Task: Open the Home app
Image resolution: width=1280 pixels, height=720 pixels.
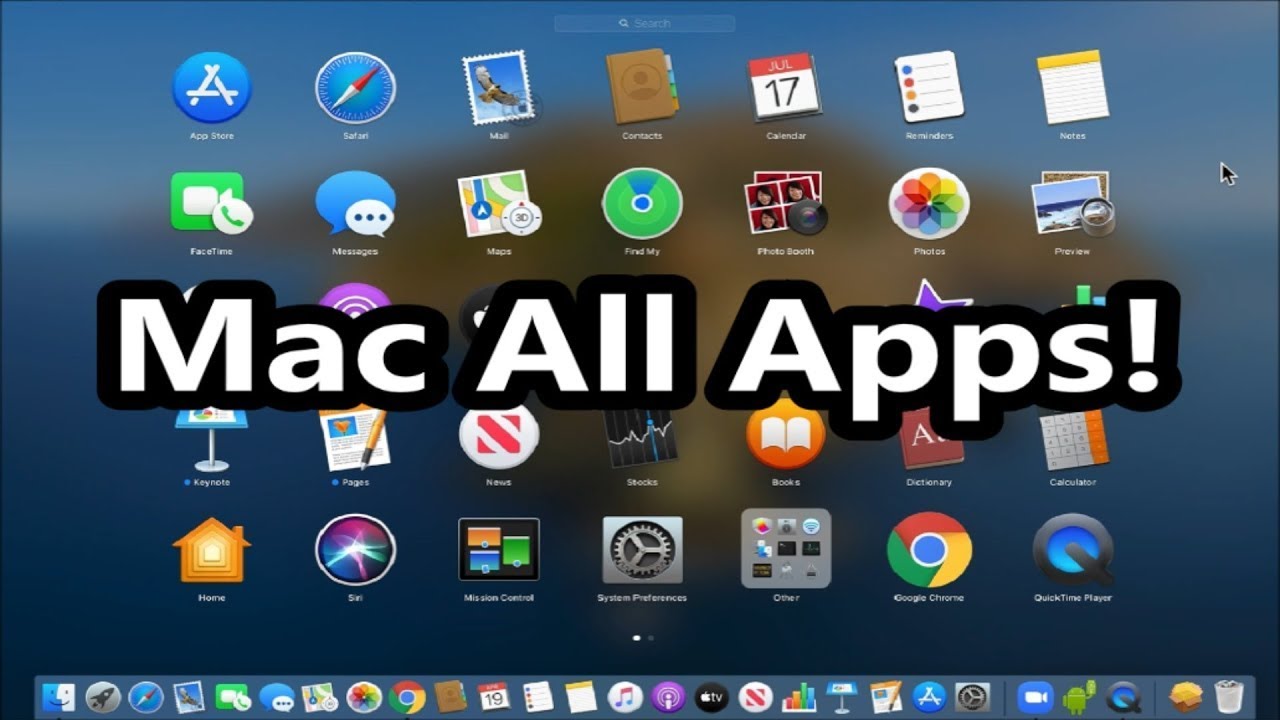Action: point(212,549)
